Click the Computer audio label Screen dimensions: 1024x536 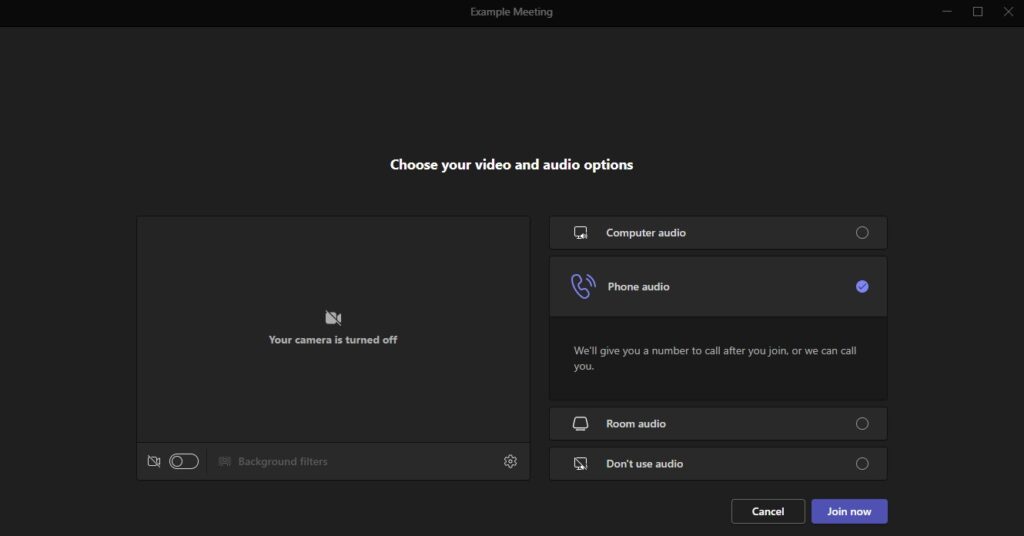tap(646, 232)
